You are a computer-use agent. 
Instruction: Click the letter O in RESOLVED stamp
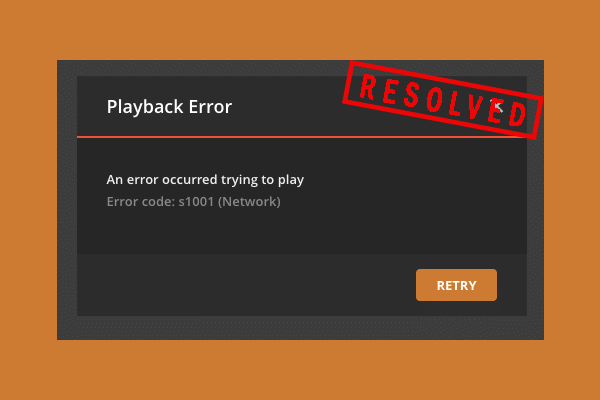[x=435, y=100]
